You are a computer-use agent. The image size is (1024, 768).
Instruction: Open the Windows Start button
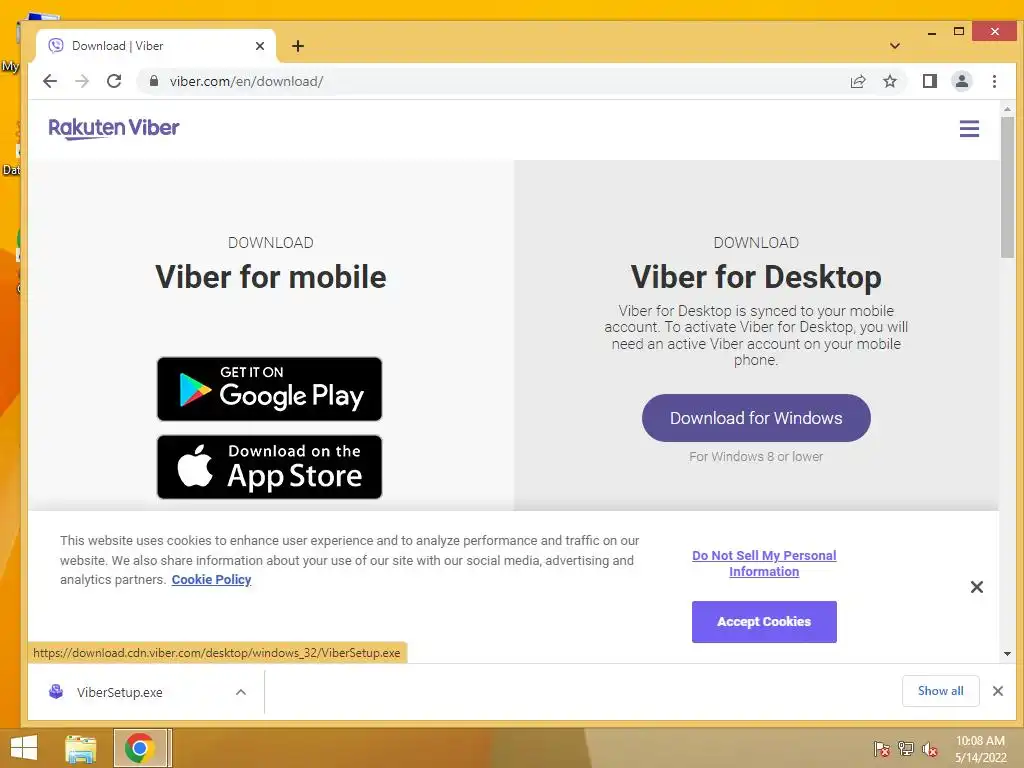pyautogui.click(x=24, y=748)
